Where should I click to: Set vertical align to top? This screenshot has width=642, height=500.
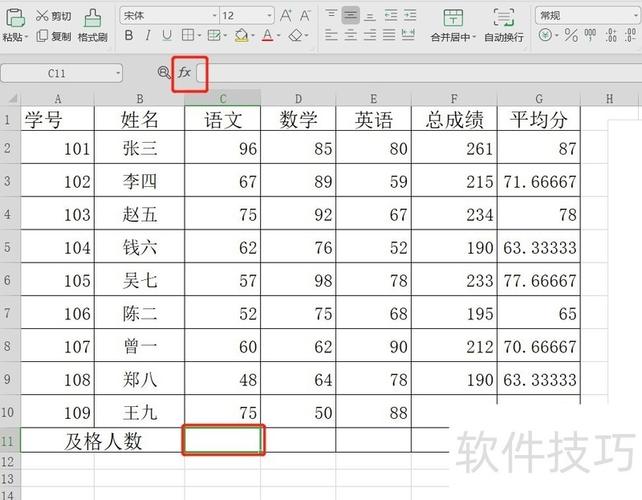pyautogui.click(x=331, y=15)
